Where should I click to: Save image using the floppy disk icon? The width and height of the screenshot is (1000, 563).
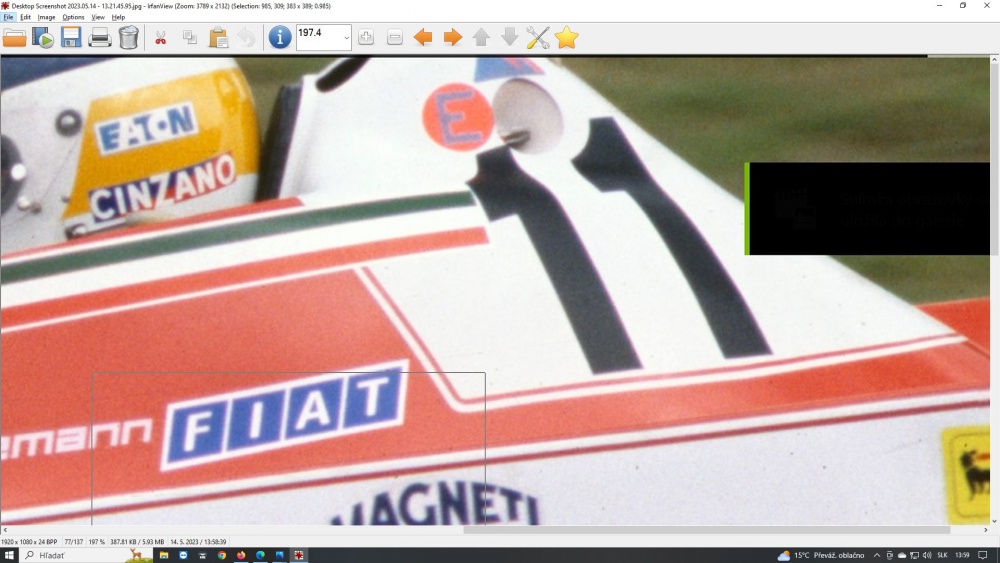[x=71, y=38]
